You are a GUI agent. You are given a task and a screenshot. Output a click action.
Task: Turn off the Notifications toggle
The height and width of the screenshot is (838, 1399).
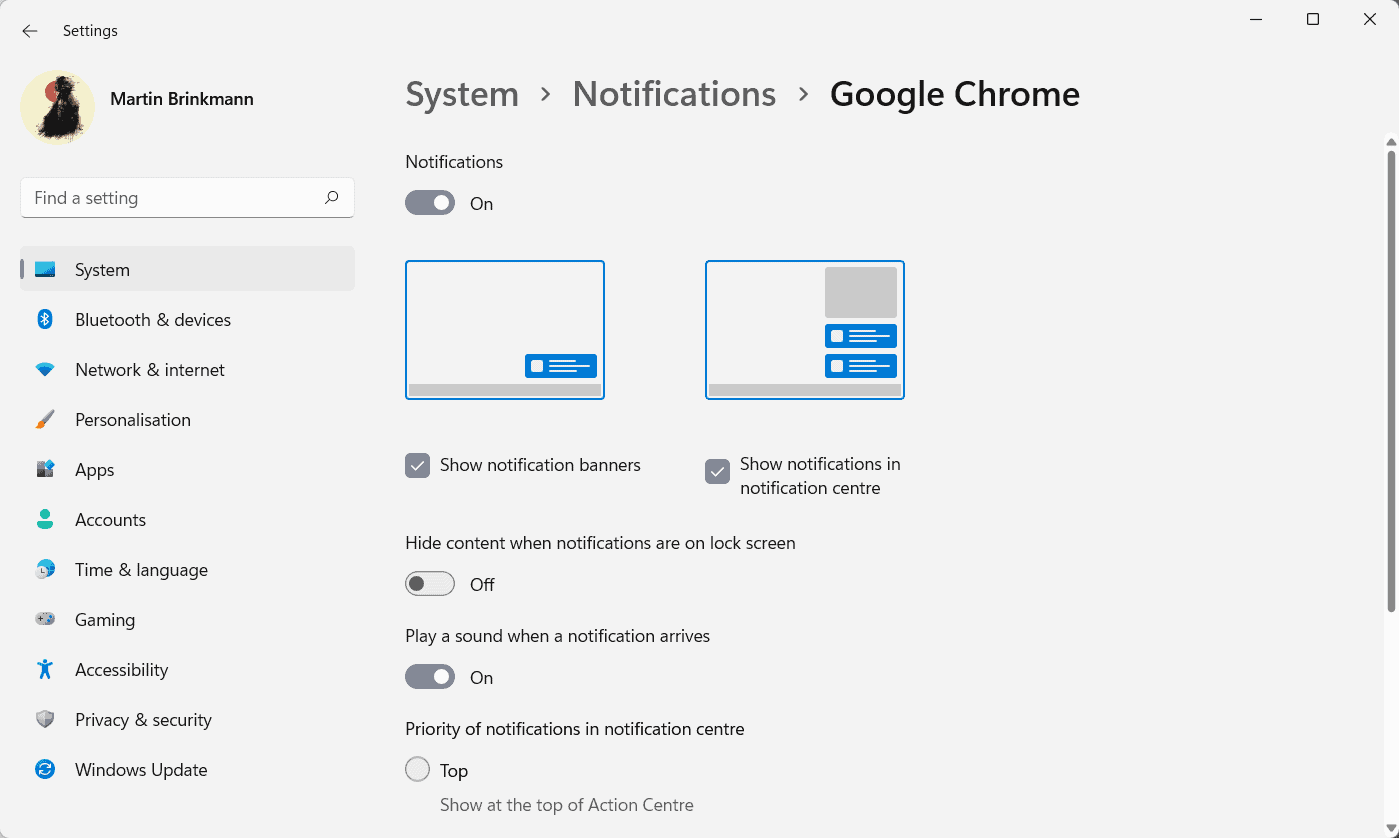click(429, 202)
